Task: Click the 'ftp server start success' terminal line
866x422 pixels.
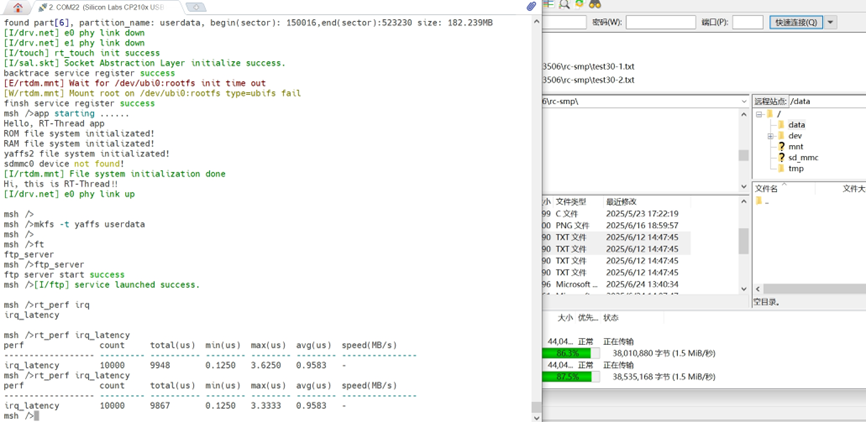Action: tap(64, 275)
